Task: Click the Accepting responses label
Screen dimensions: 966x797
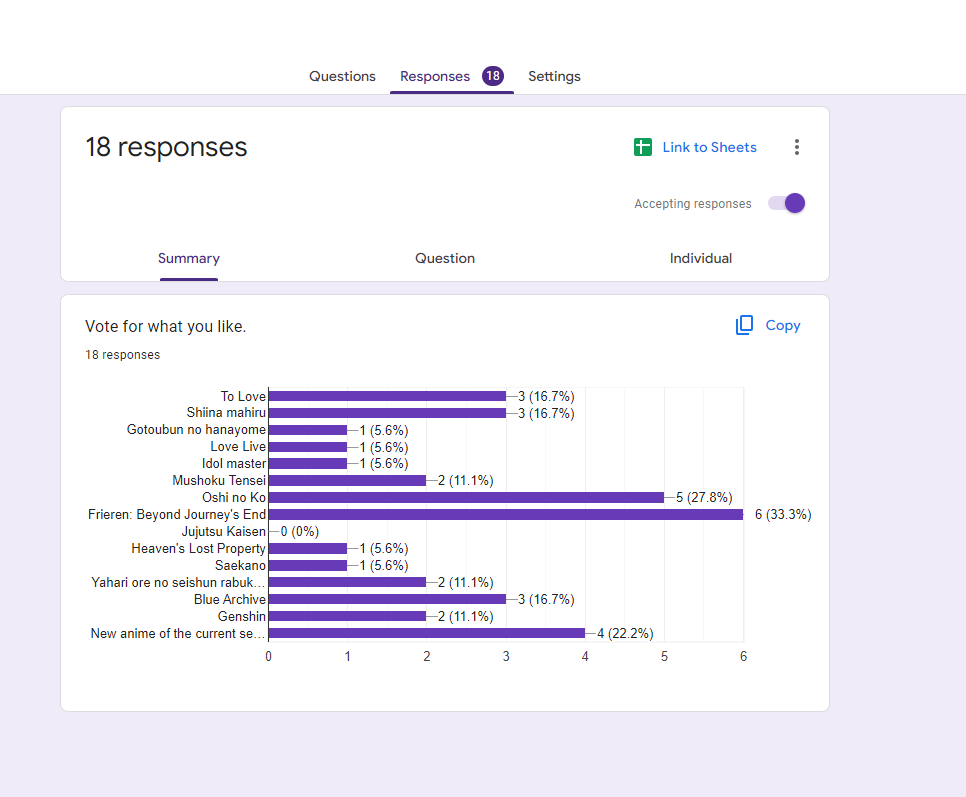Action: pos(693,204)
